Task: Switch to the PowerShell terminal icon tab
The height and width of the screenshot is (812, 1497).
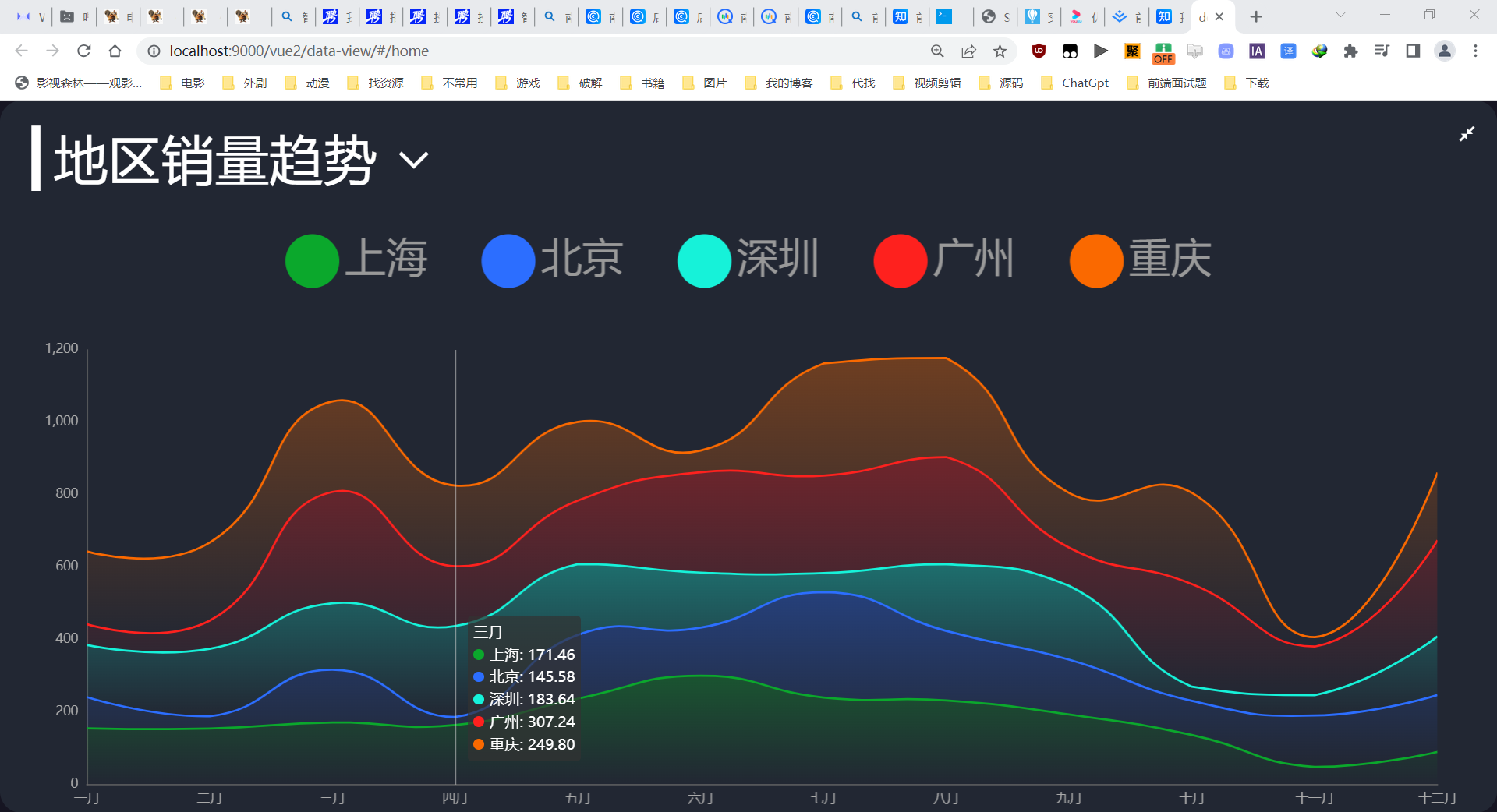Action: point(950,16)
